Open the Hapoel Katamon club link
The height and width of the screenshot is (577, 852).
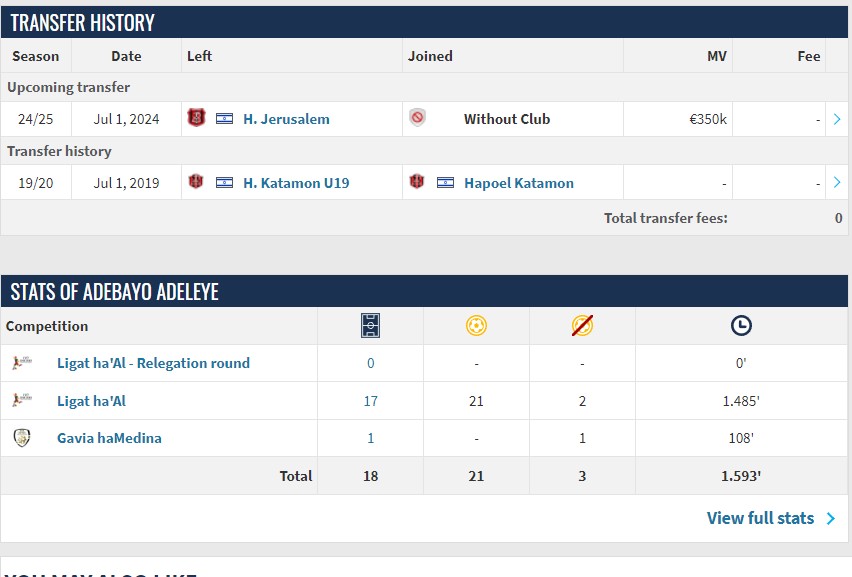[518, 183]
